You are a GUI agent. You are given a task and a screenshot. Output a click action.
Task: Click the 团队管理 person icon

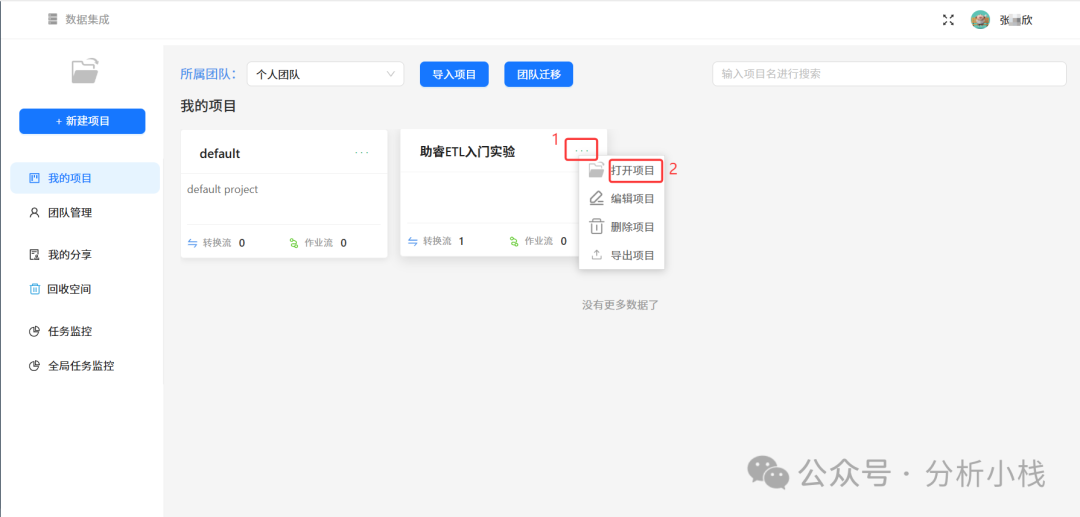34,213
